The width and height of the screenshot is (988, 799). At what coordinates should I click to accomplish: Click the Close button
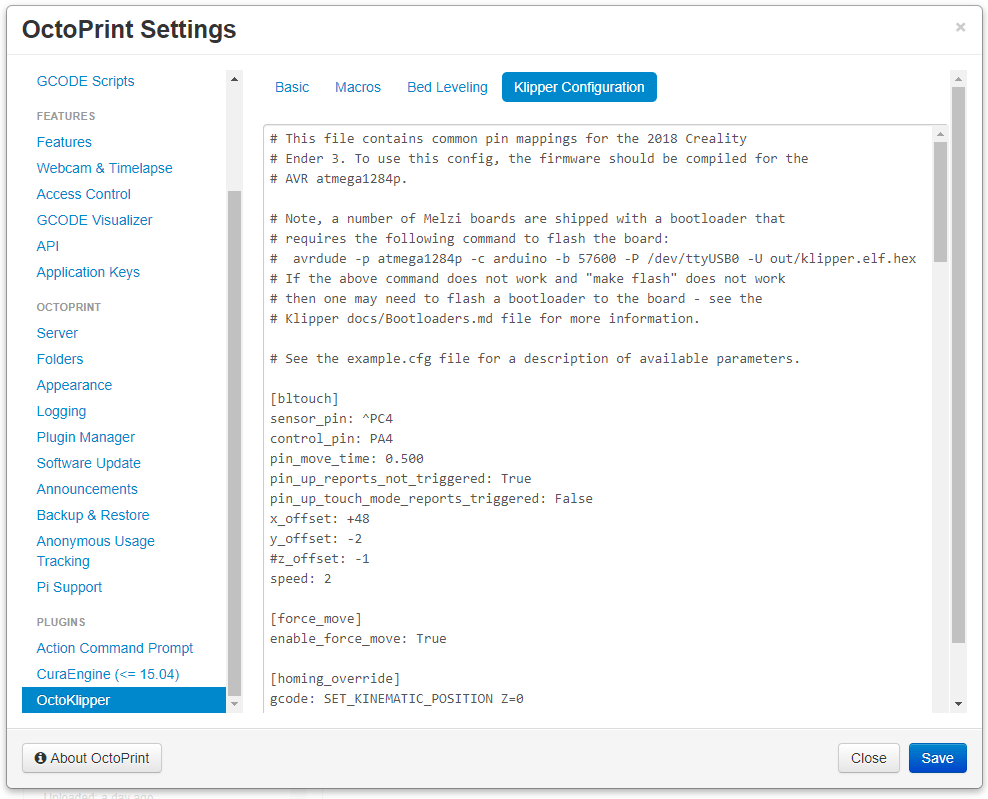(868, 758)
